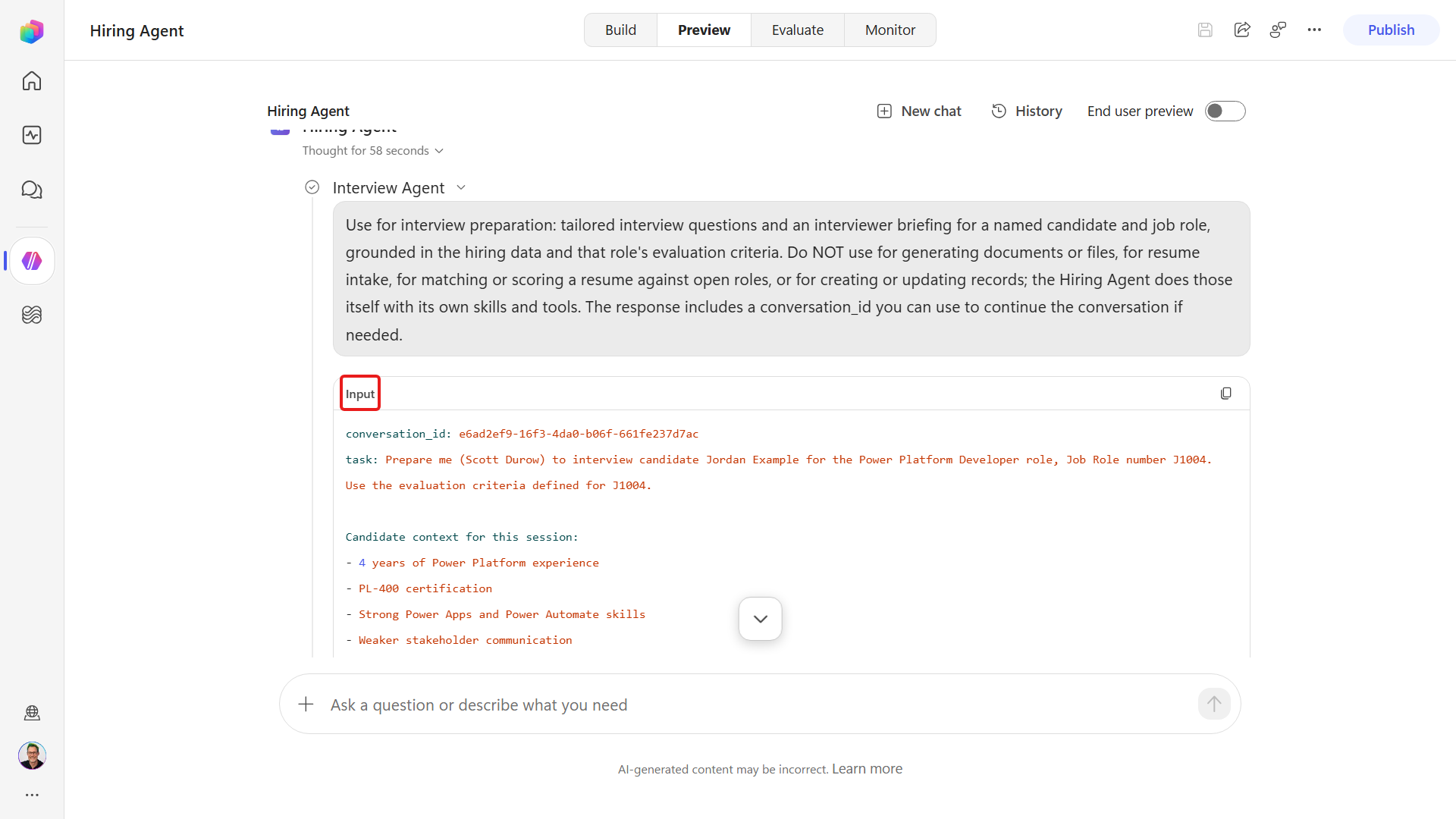Click the send arrow button
This screenshot has height=819, width=1456.
(1214, 704)
